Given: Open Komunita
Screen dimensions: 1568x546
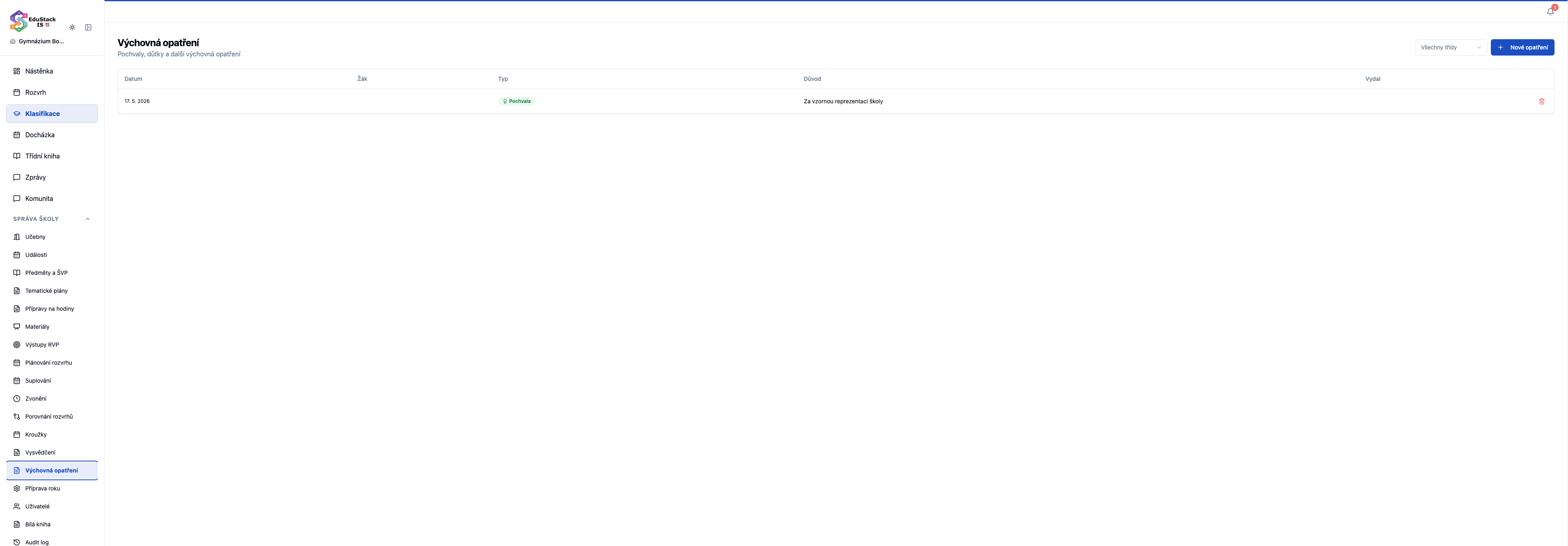Looking at the screenshot, I should [x=52, y=199].
